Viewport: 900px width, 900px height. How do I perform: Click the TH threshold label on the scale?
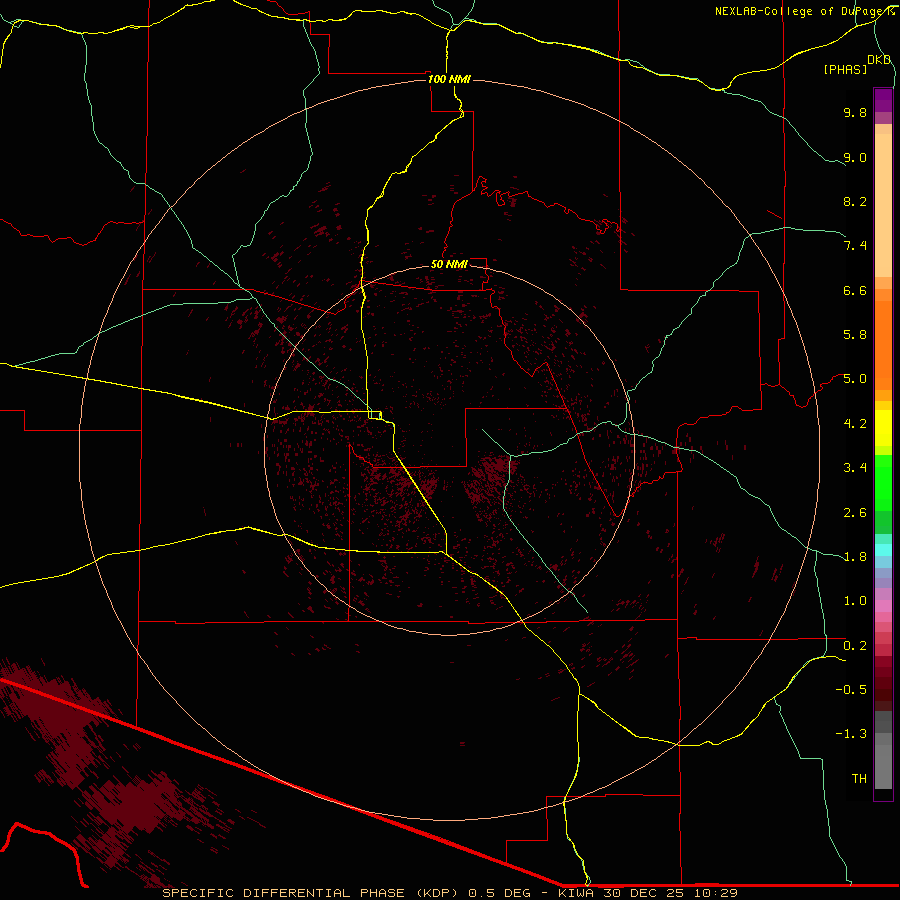pos(859,779)
